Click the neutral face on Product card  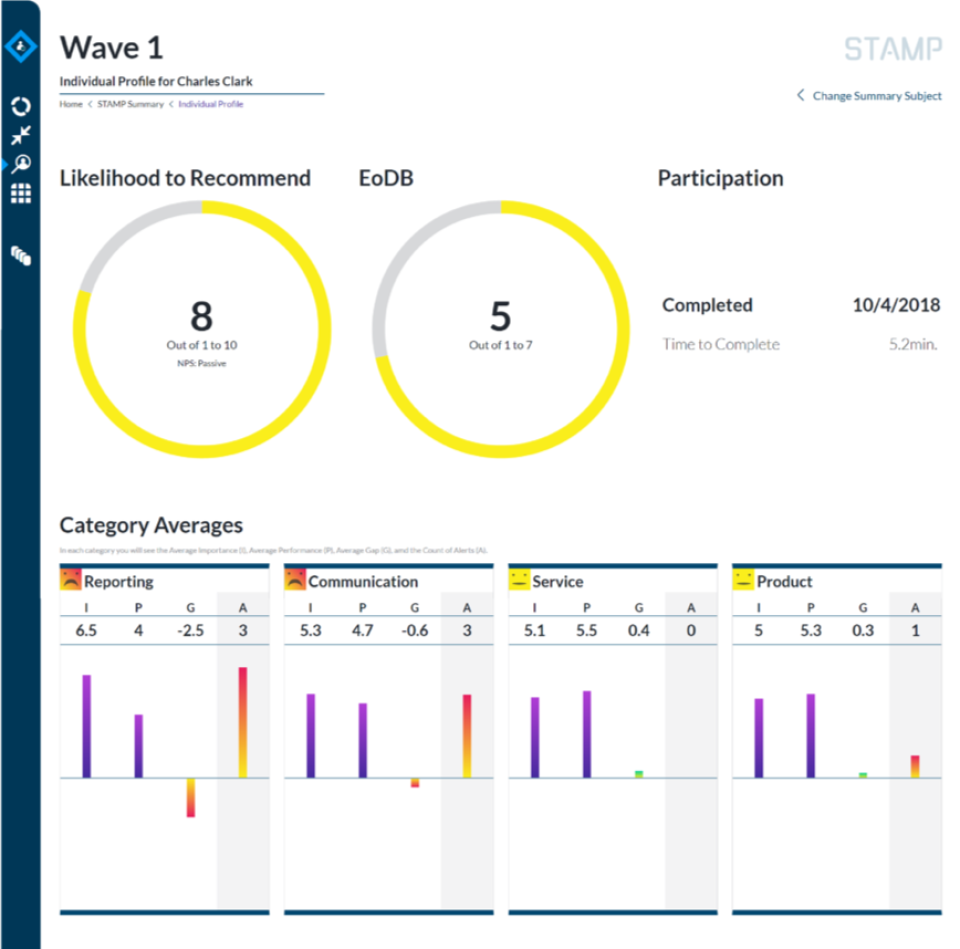742,581
